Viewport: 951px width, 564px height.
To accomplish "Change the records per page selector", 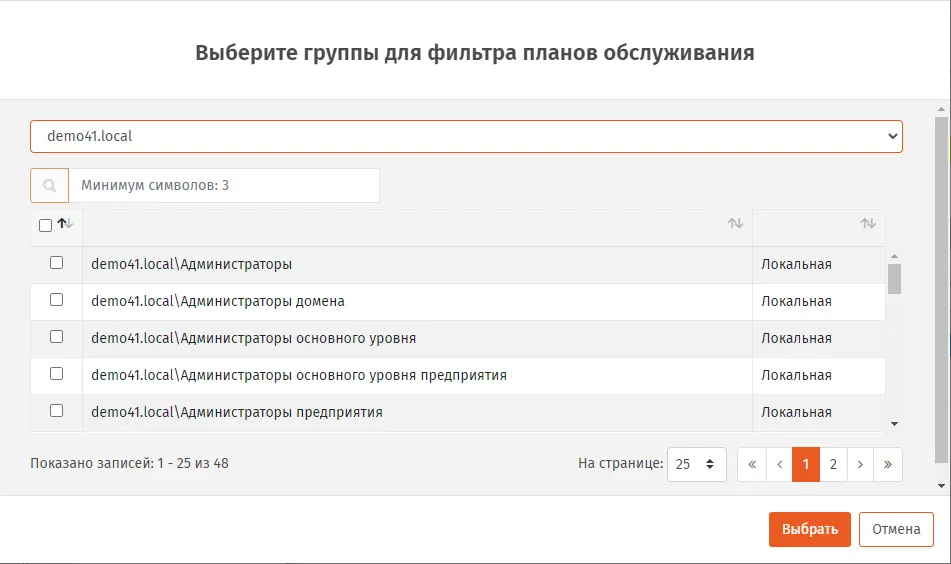I will click(x=696, y=465).
